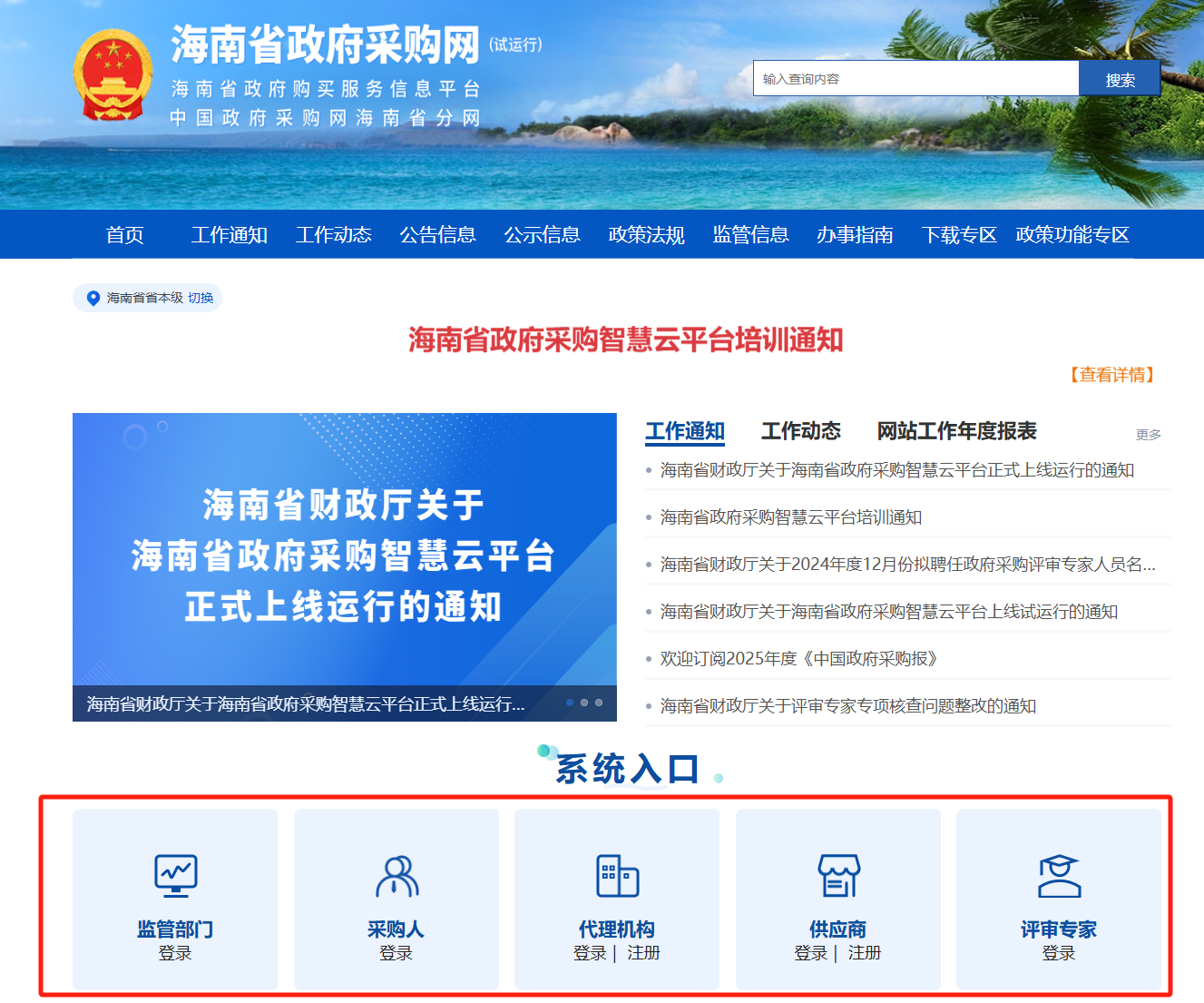Open 公示信息 navigation menu
Screen dimensions: 1204x1003
(542, 235)
